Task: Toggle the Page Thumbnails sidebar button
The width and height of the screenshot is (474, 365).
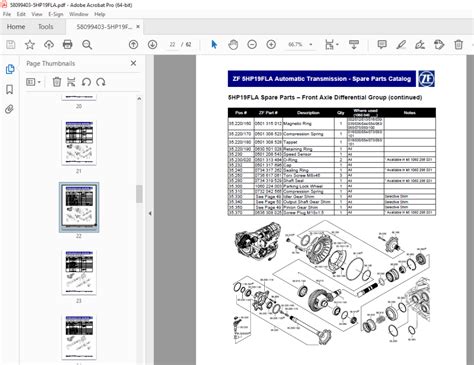Action: [x=10, y=69]
